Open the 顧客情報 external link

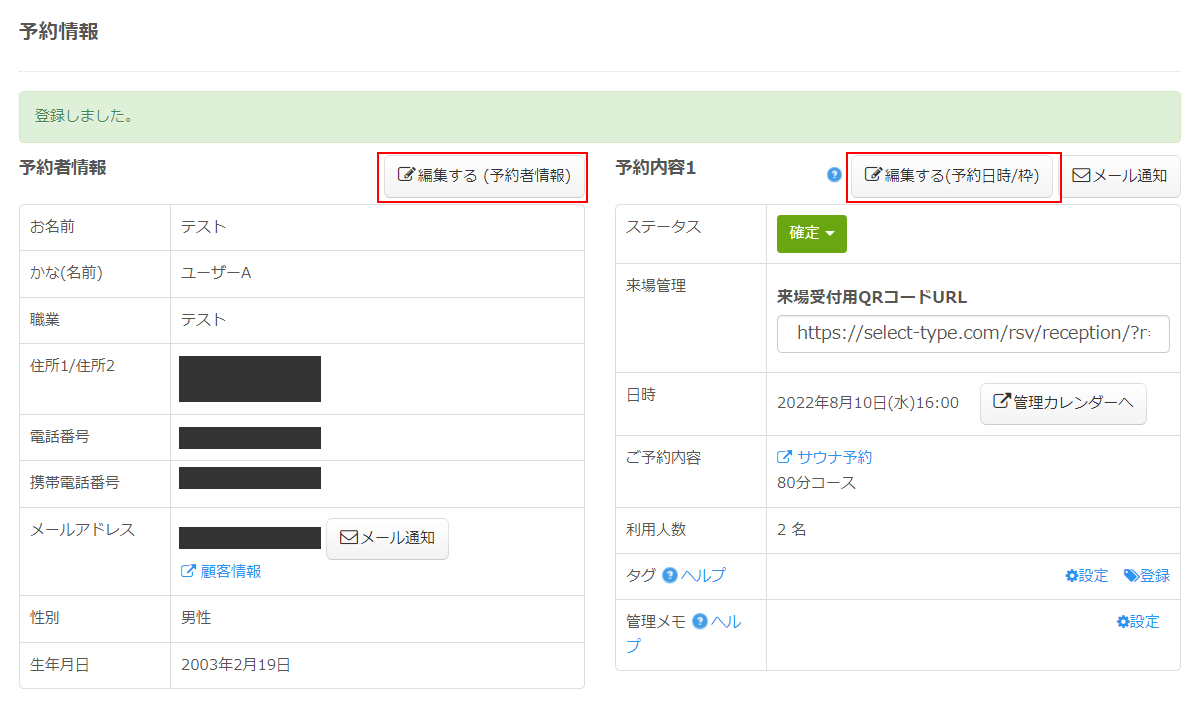tap(221, 571)
